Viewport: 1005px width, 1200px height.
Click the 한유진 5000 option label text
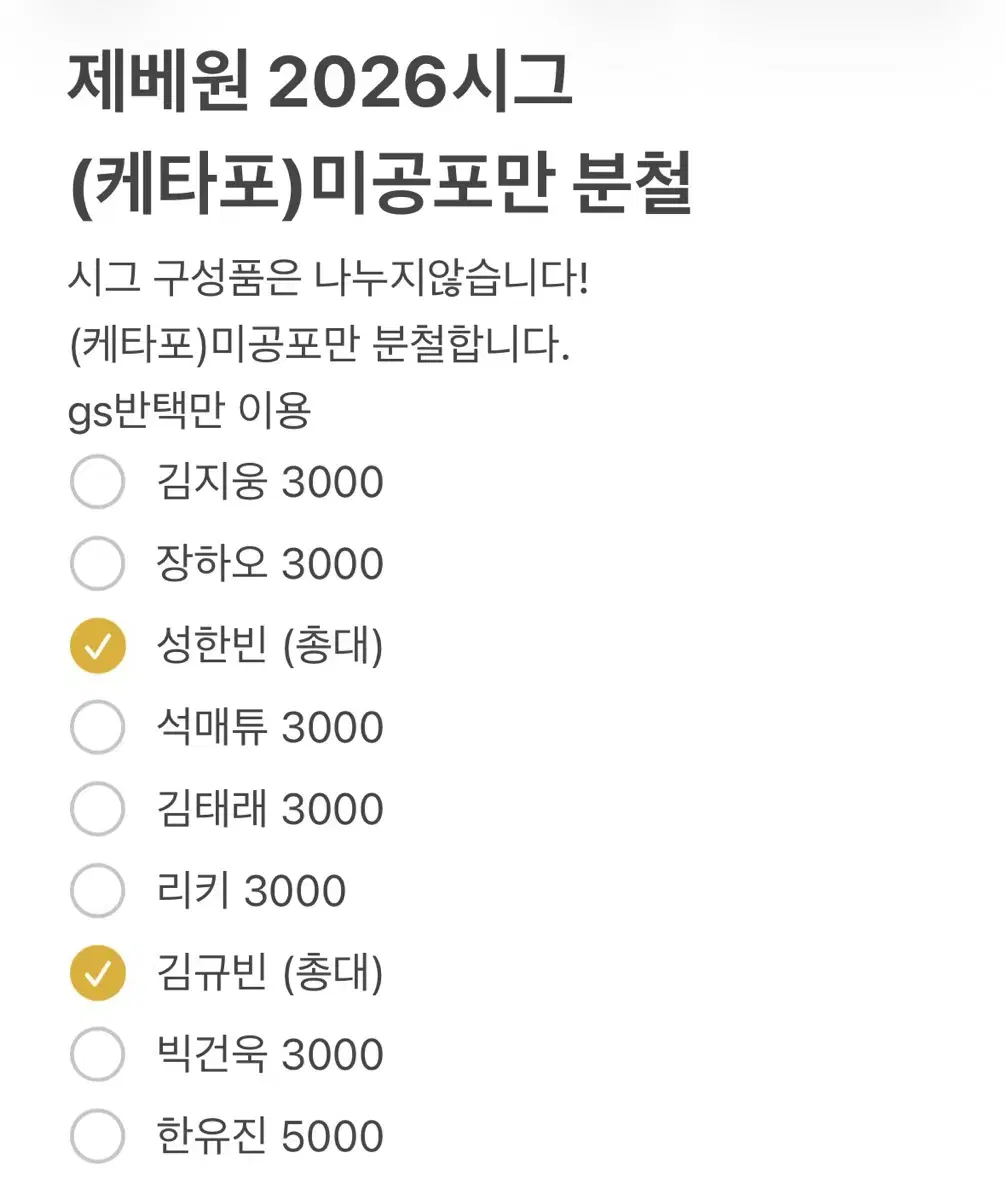click(x=270, y=1136)
